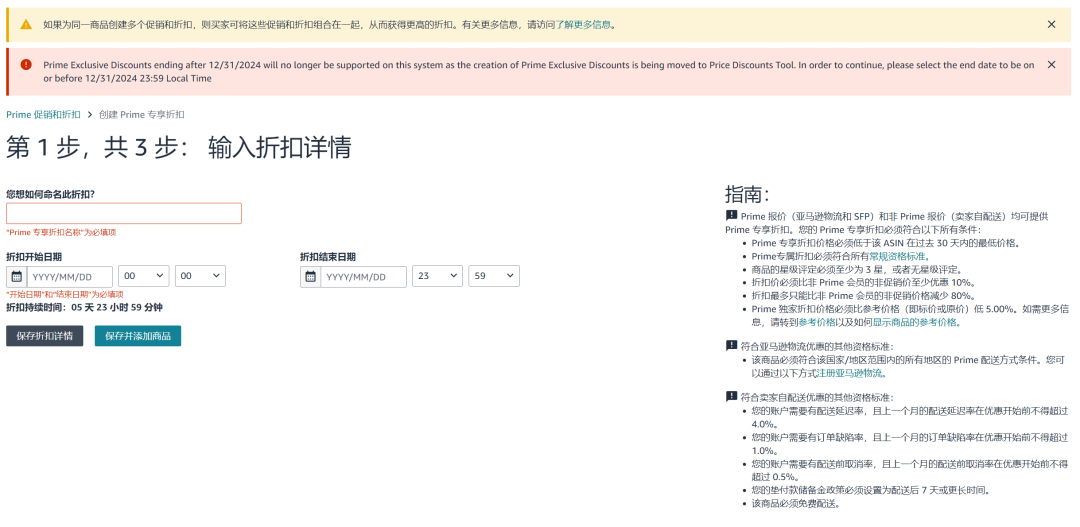Screen dimensions: 1080x527
Task: Click the 折扣结束日期 label
Action: pos(328,257)
